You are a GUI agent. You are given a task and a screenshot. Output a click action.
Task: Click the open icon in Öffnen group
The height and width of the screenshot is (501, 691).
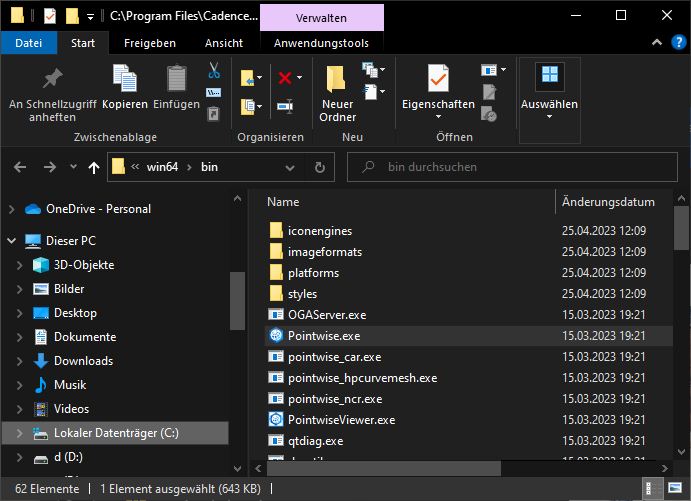point(489,70)
